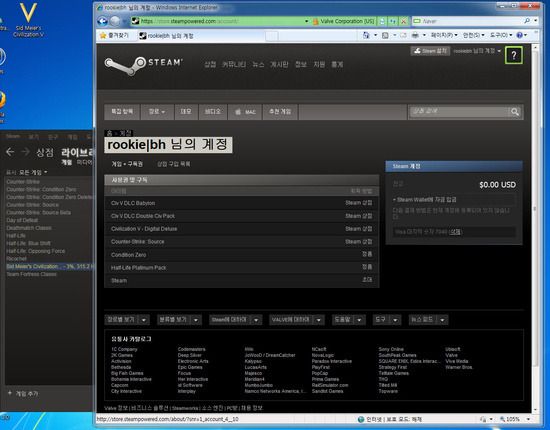Click the blue help icon in the IE command bar

coord(520,35)
